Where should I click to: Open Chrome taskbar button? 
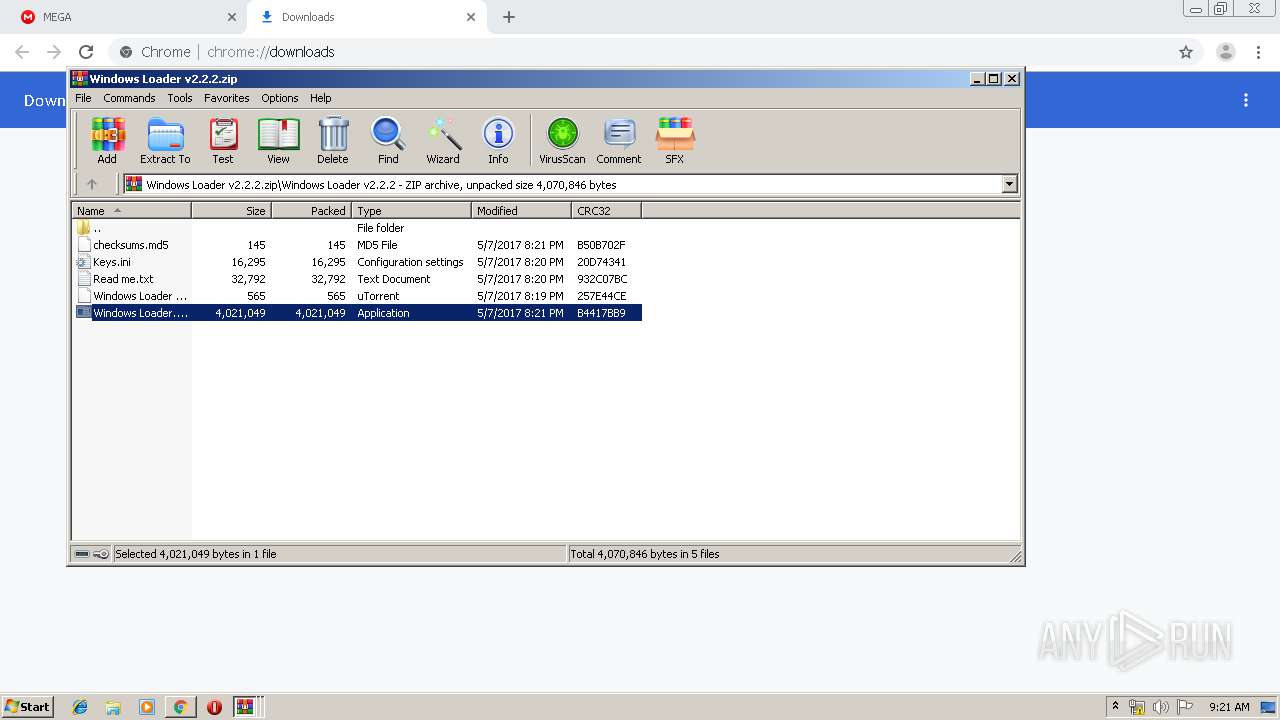pyautogui.click(x=180, y=707)
